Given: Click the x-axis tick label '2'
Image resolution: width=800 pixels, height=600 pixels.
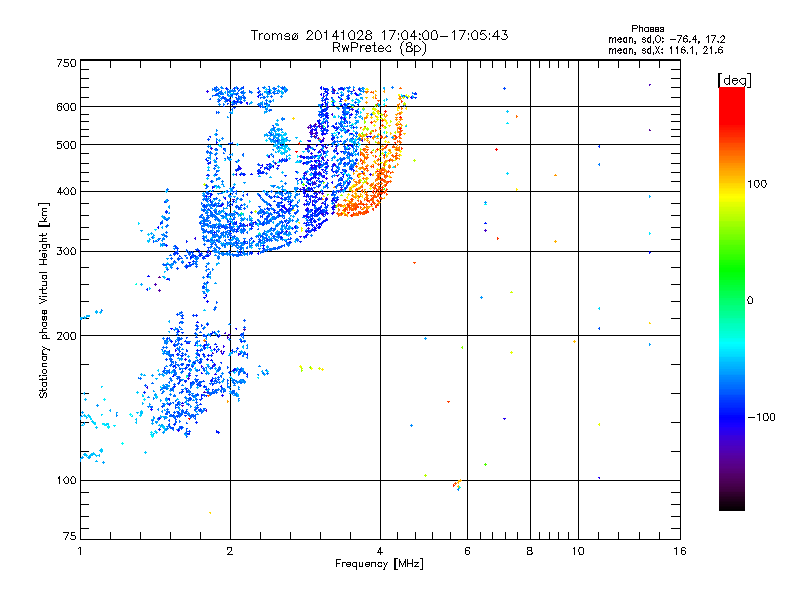Looking at the screenshot, I should pos(230,551).
